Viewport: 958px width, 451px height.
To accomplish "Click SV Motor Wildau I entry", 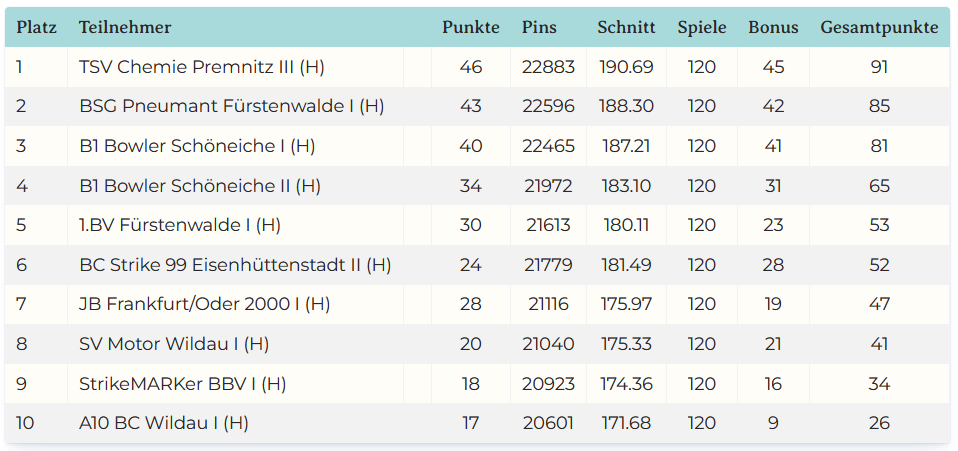I will (x=174, y=344).
